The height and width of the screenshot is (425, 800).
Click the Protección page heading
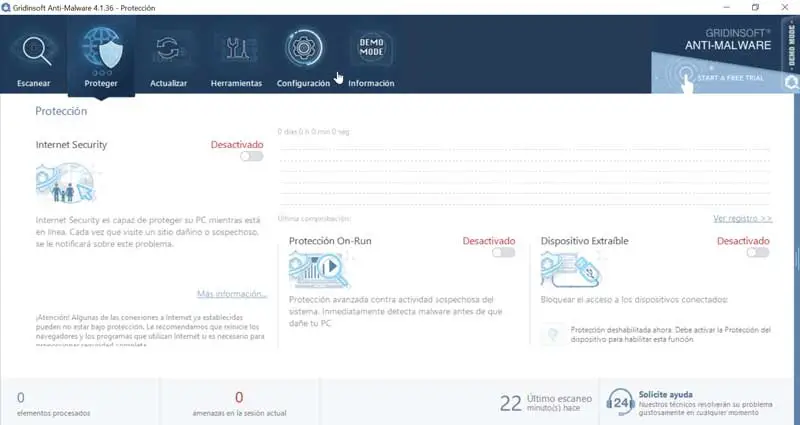point(61,111)
